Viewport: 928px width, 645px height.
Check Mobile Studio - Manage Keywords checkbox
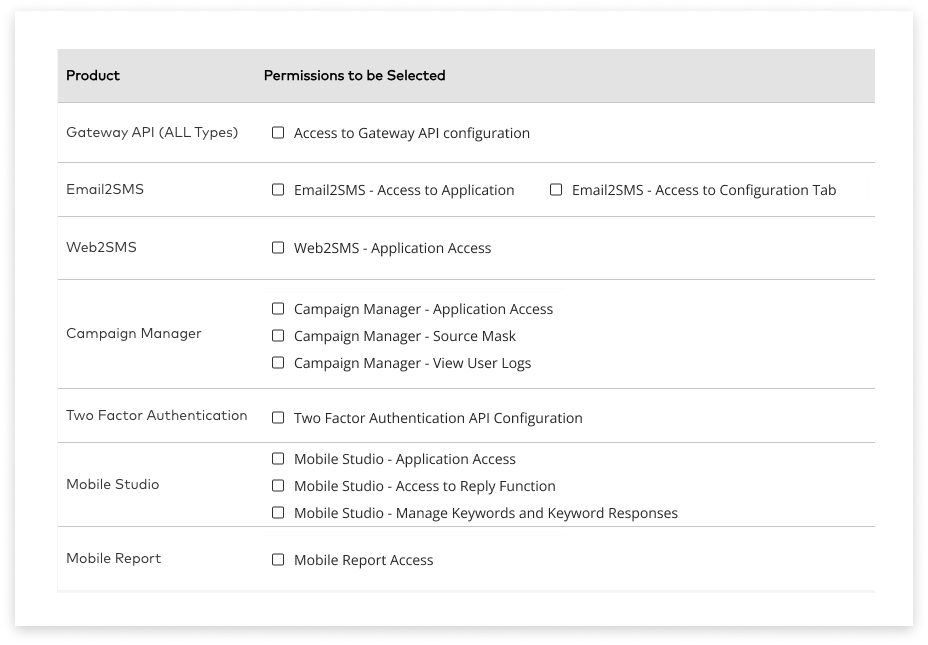pos(278,513)
